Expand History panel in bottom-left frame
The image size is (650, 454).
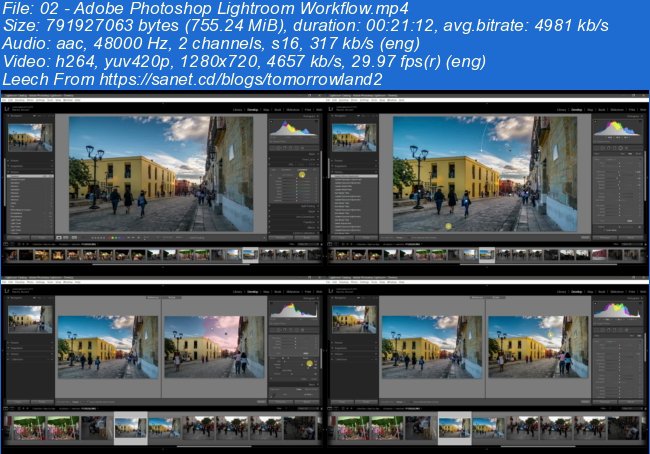30,354
